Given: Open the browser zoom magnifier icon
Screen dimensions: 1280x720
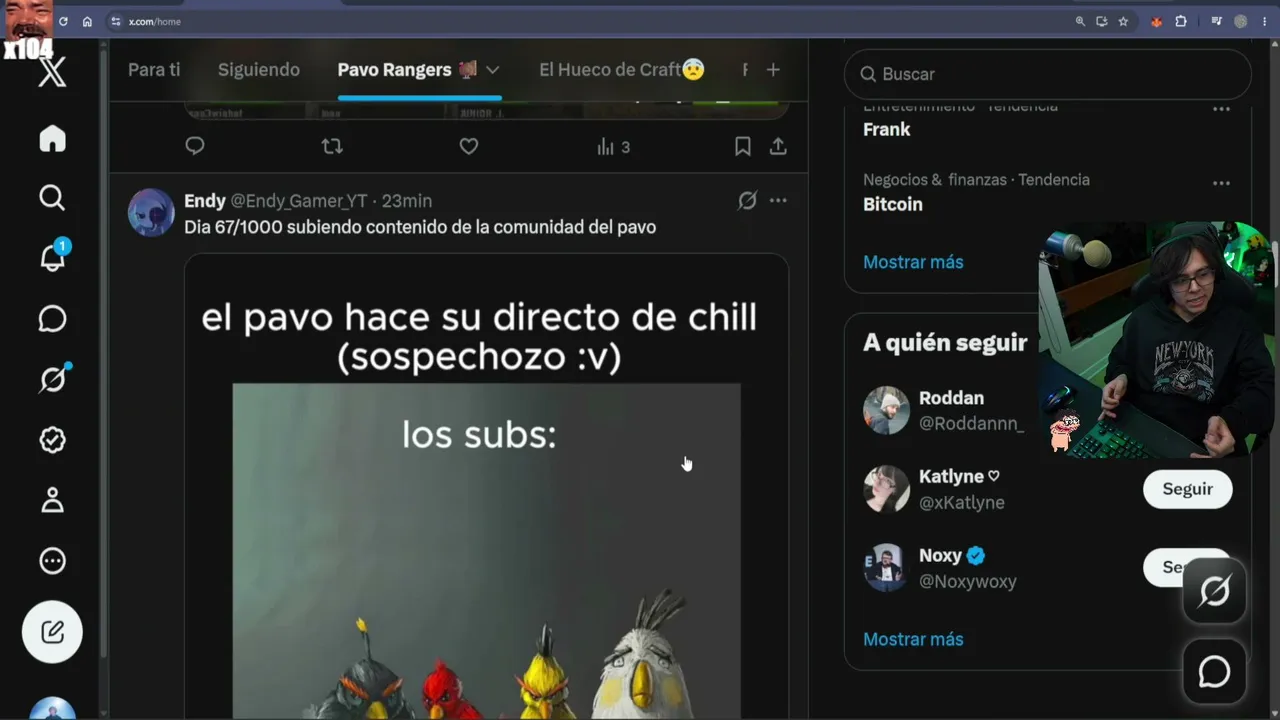Looking at the screenshot, I should click(x=1080, y=21).
